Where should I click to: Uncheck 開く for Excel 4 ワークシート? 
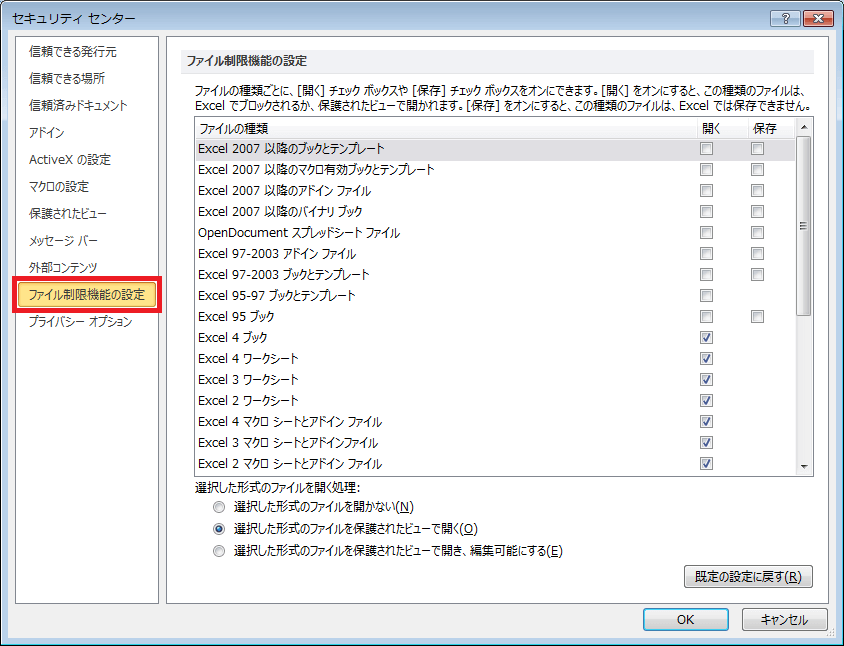pos(706,359)
